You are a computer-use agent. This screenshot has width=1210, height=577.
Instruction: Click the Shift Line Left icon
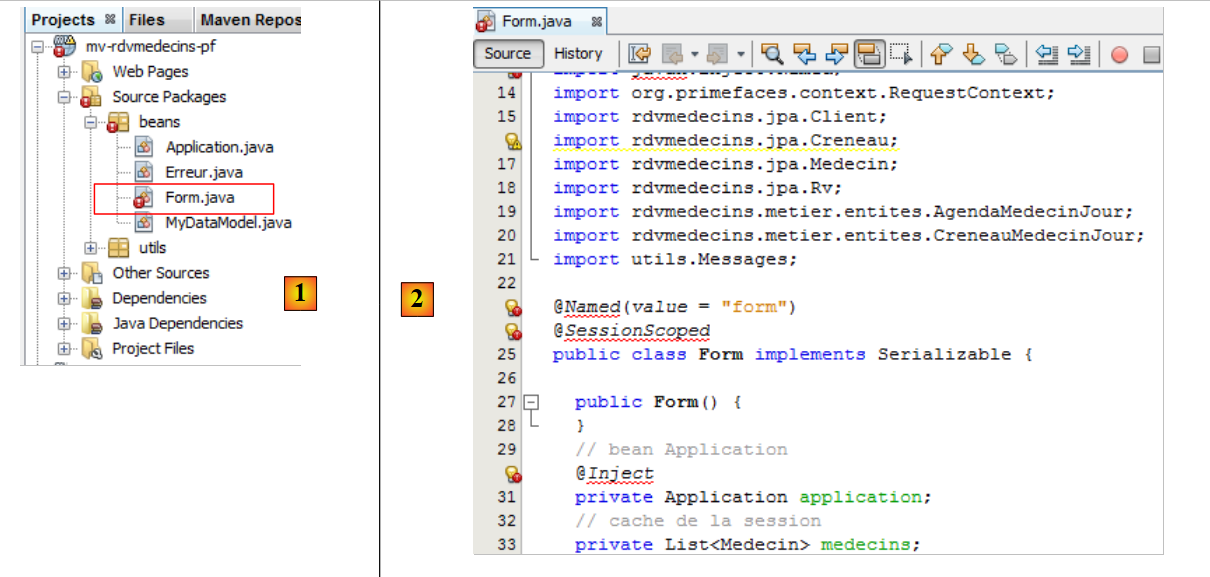[1046, 54]
